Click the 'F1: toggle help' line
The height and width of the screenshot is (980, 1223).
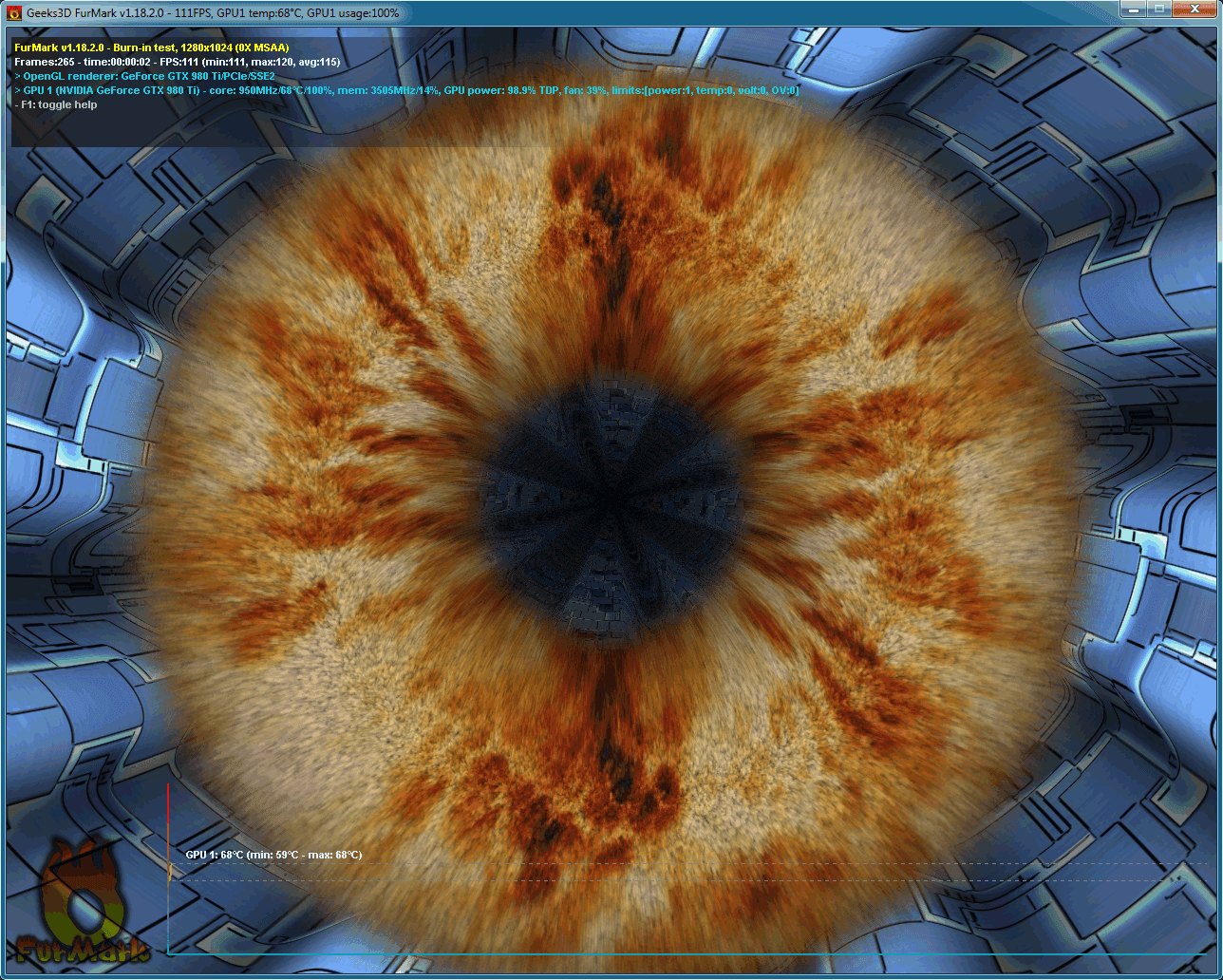(56, 104)
